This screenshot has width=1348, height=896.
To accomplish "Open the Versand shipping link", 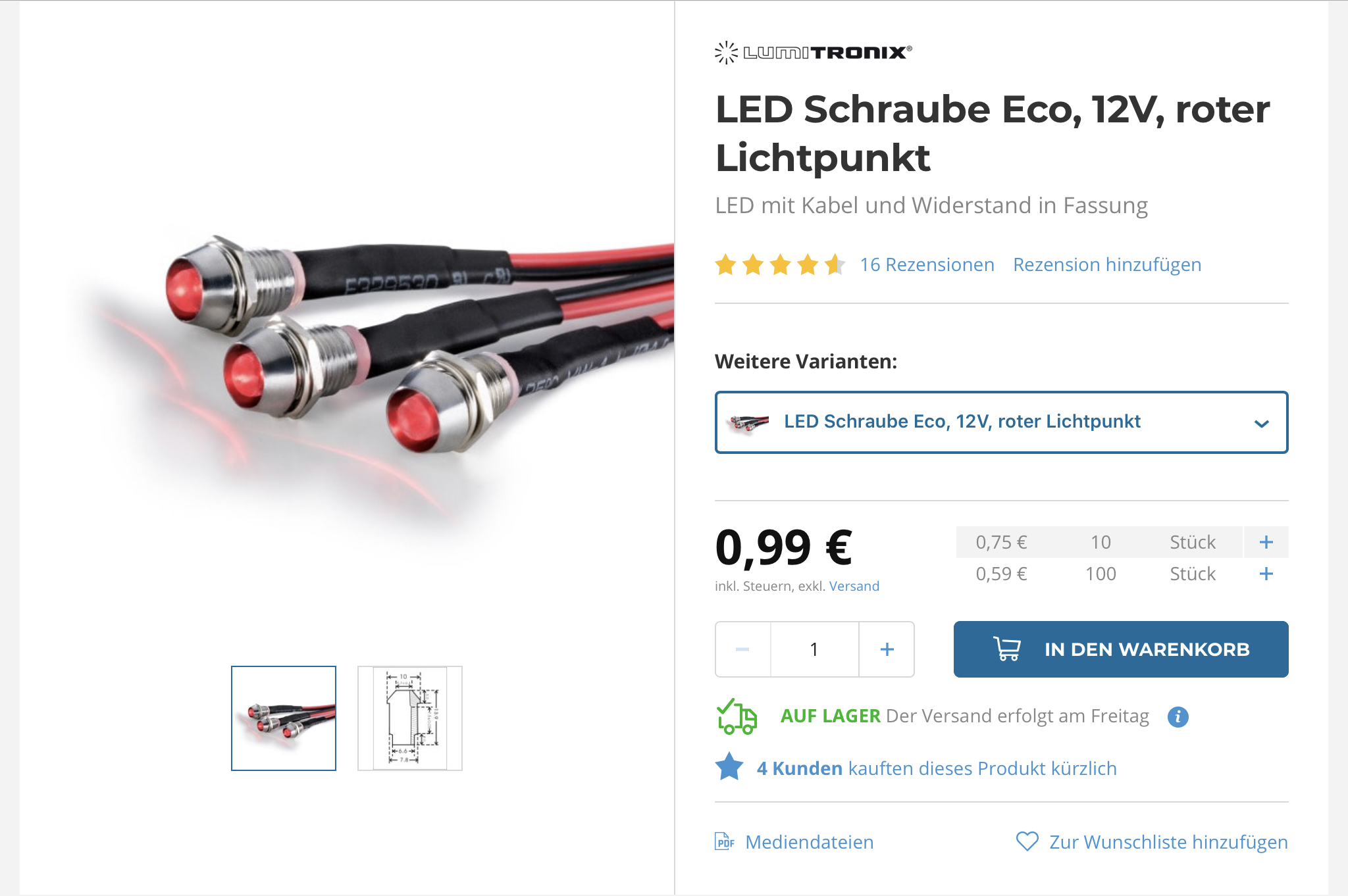I will pyautogui.click(x=854, y=586).
